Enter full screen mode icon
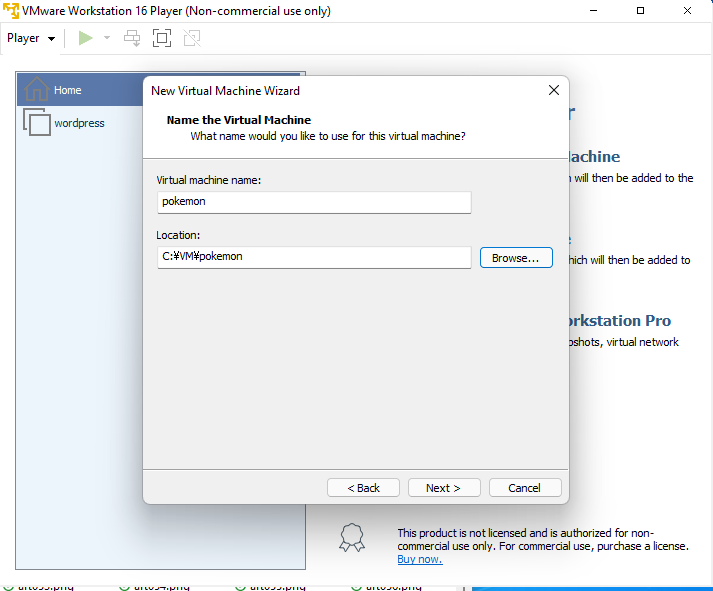Screen dimensions: 713x591 point(162,38)
